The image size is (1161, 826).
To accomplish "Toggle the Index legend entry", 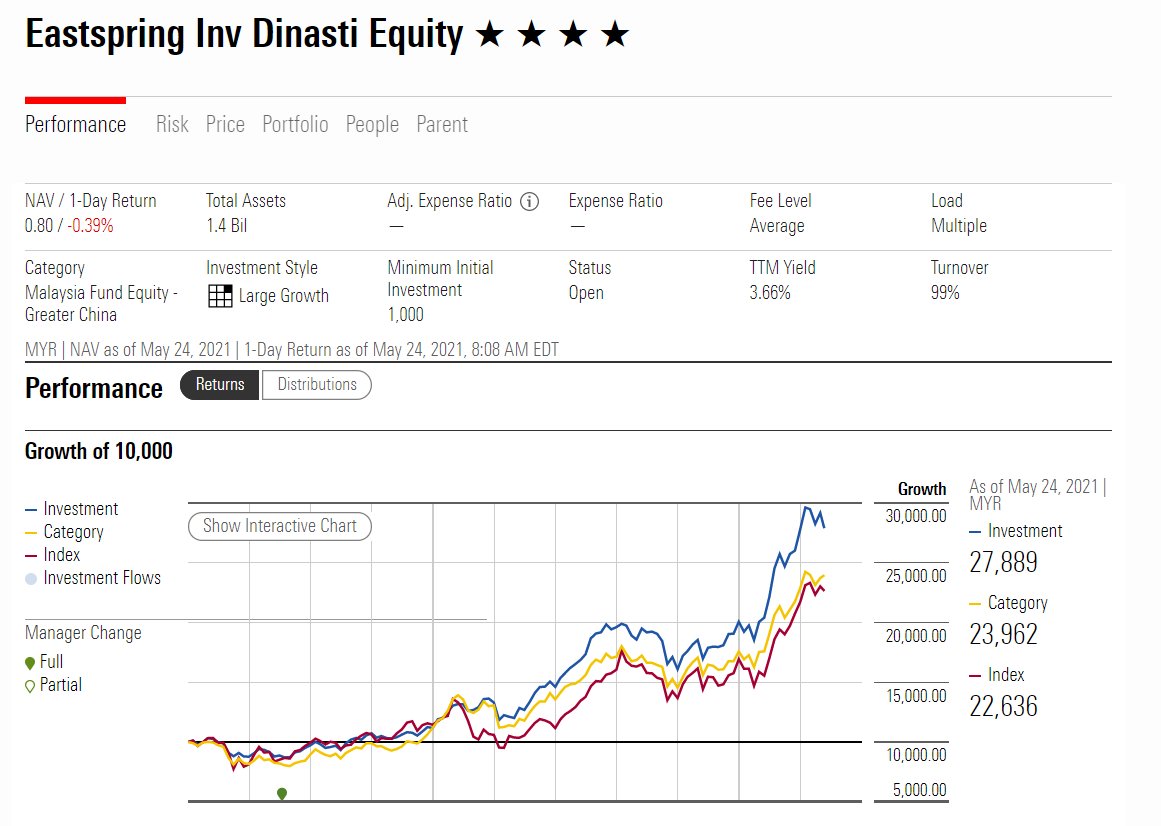I will pos(53,555).
